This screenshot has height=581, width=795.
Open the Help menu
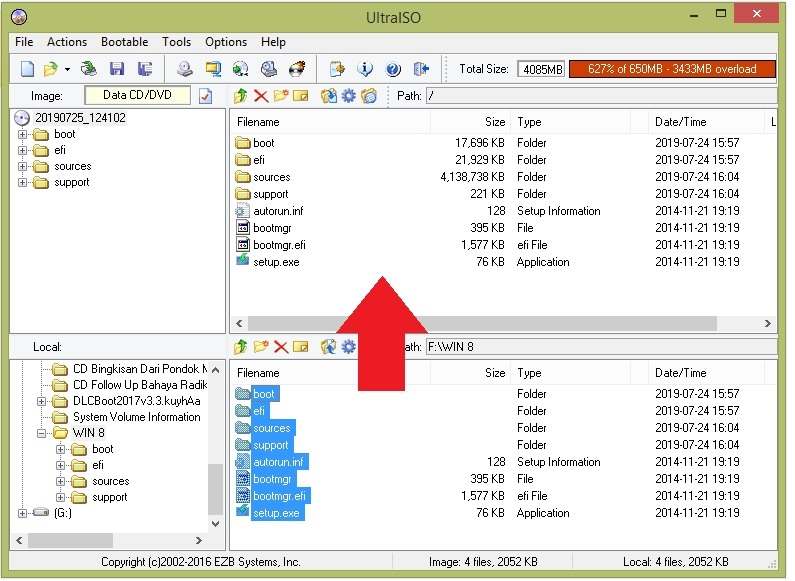(x=273, y=42)
